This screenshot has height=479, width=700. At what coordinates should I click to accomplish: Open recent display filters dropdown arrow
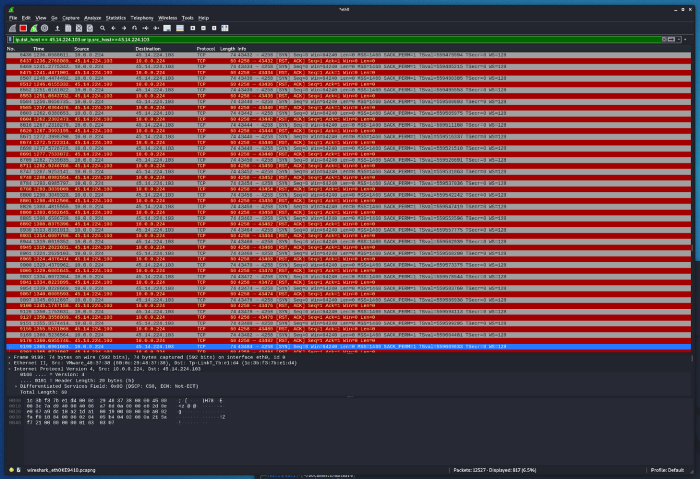(x=679, y=40)
